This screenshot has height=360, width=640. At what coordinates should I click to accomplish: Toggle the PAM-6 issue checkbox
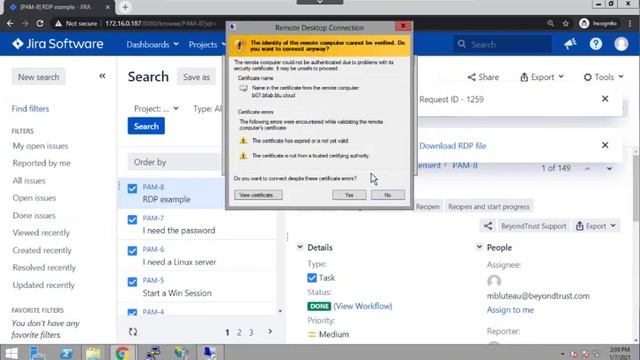tap(132, 251)
